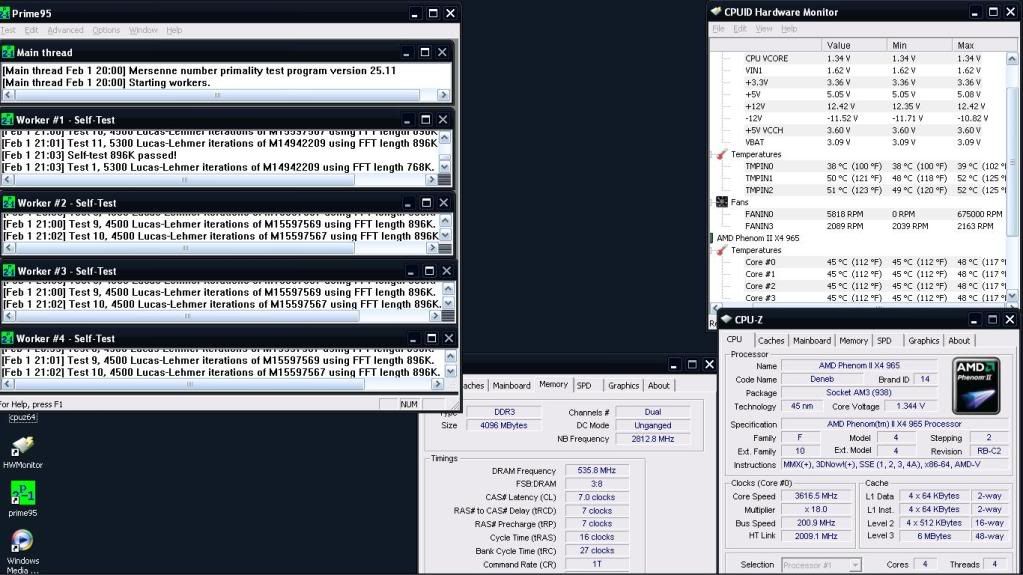This screenshot has height=575, width=1023.
Task: Click the Max column header
Action: pos(965,45)
